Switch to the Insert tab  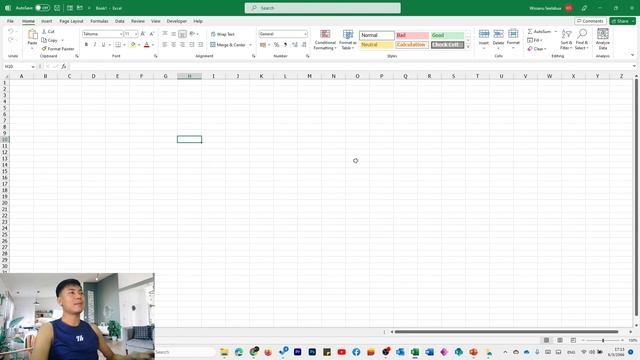[x=46, y=21]
